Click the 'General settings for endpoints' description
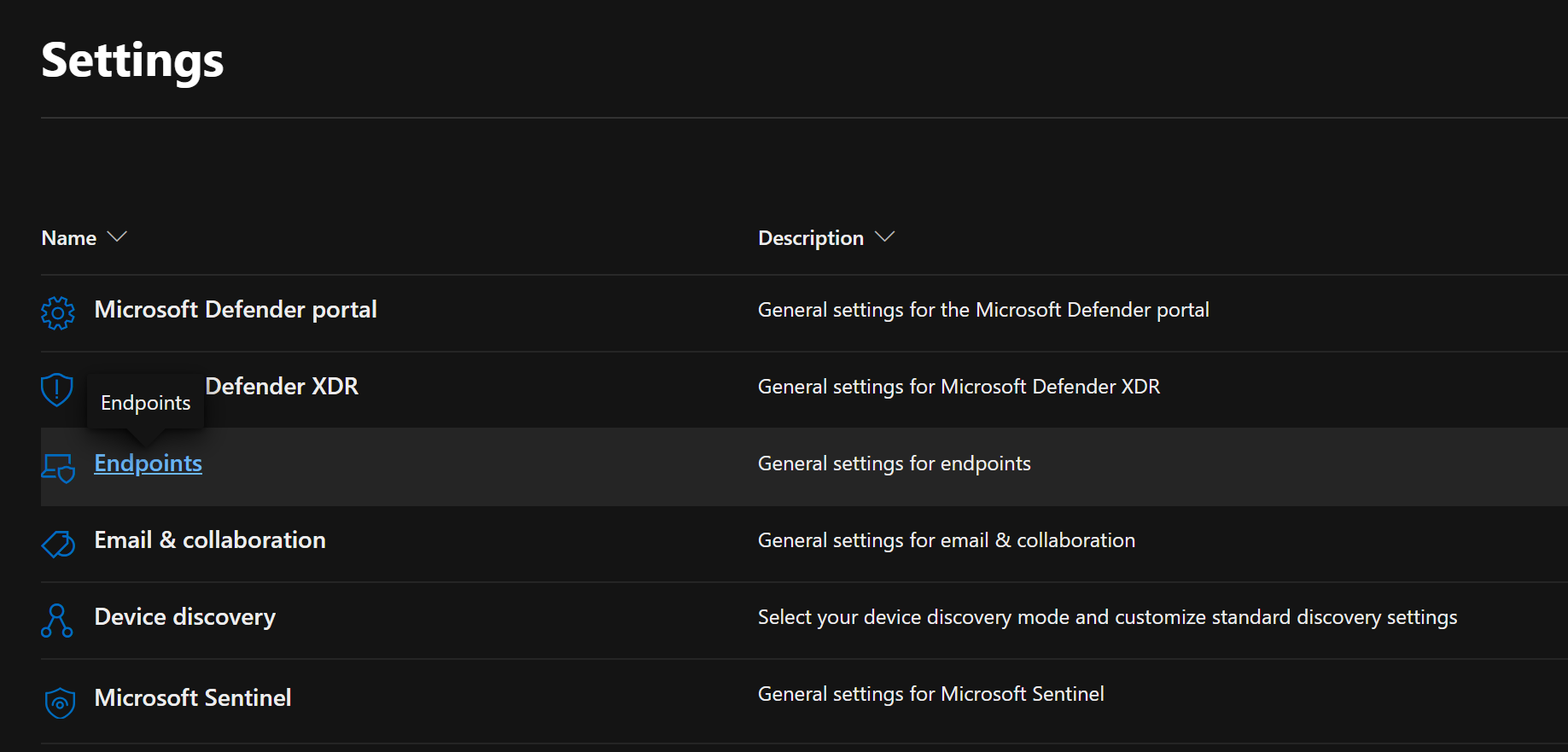Viewport: 1568px width, 752px height. (894, 463)
